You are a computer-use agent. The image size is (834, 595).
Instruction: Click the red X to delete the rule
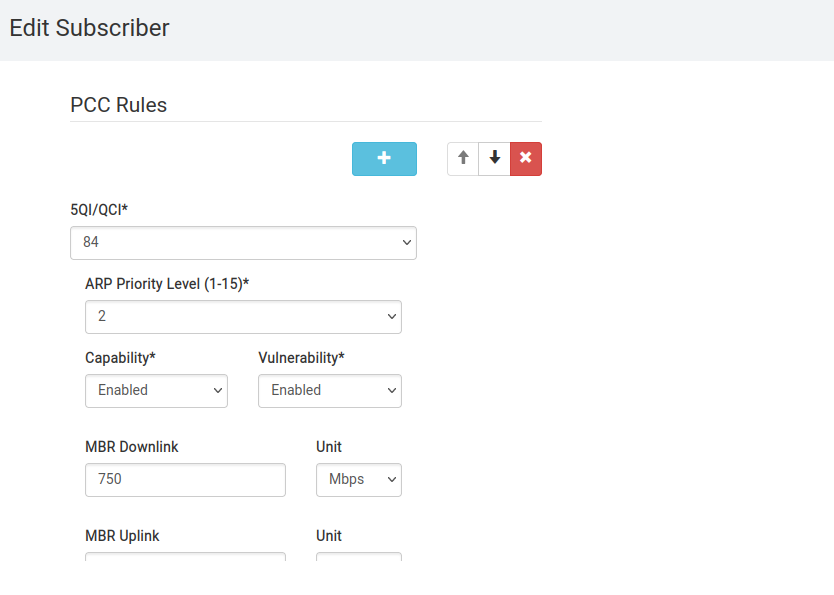(526, 158)
